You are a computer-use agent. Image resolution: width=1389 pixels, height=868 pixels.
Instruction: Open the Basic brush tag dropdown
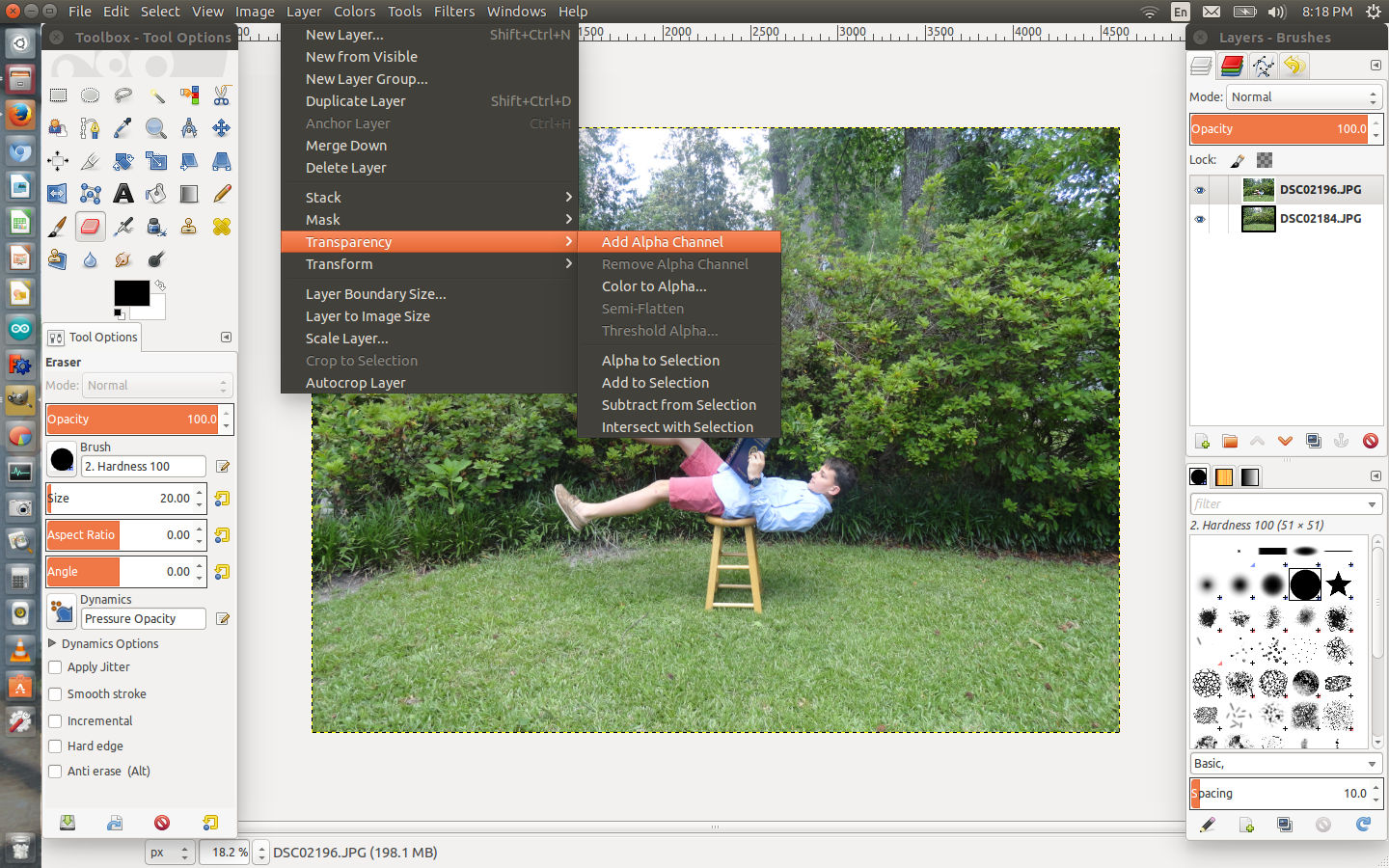coord(1287,764)
